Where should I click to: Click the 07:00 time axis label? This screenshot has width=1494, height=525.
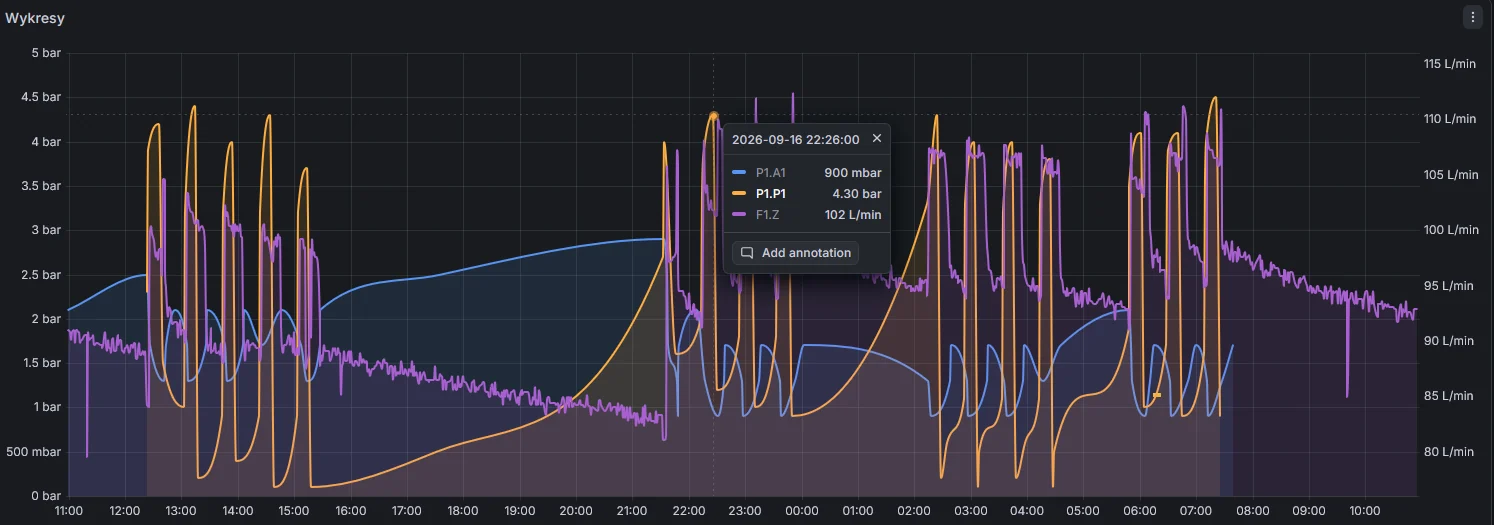(1196, 510)
